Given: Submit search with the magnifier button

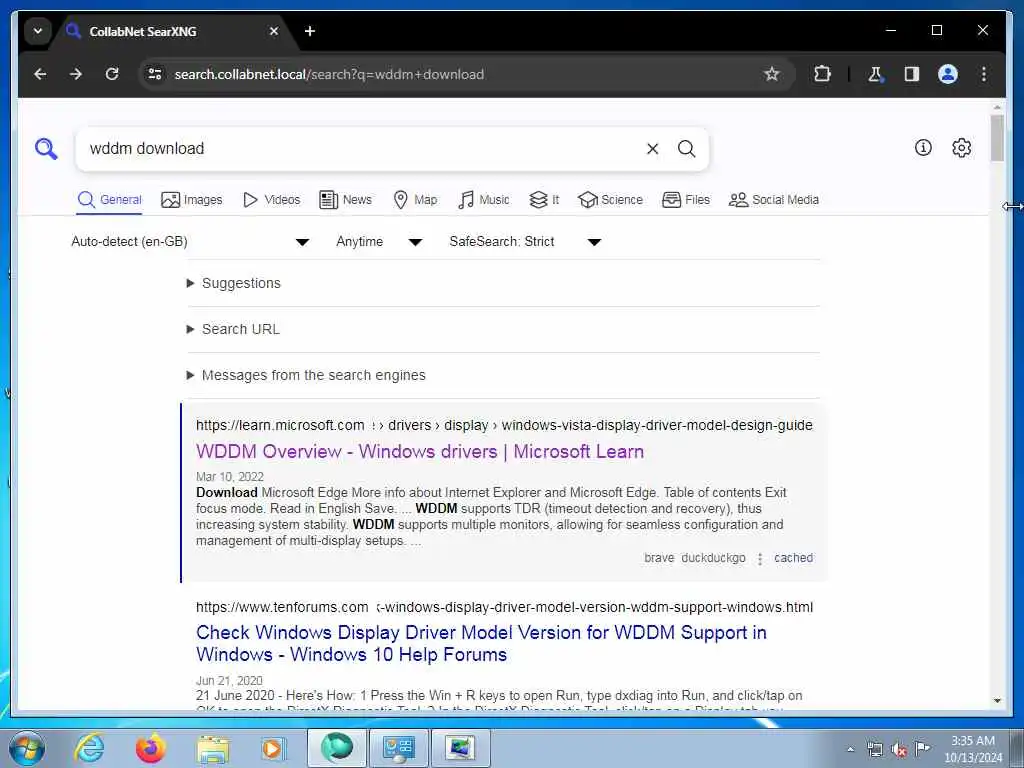Looking at the screenshot, I should pyautogui.click(x=686, y=149).
